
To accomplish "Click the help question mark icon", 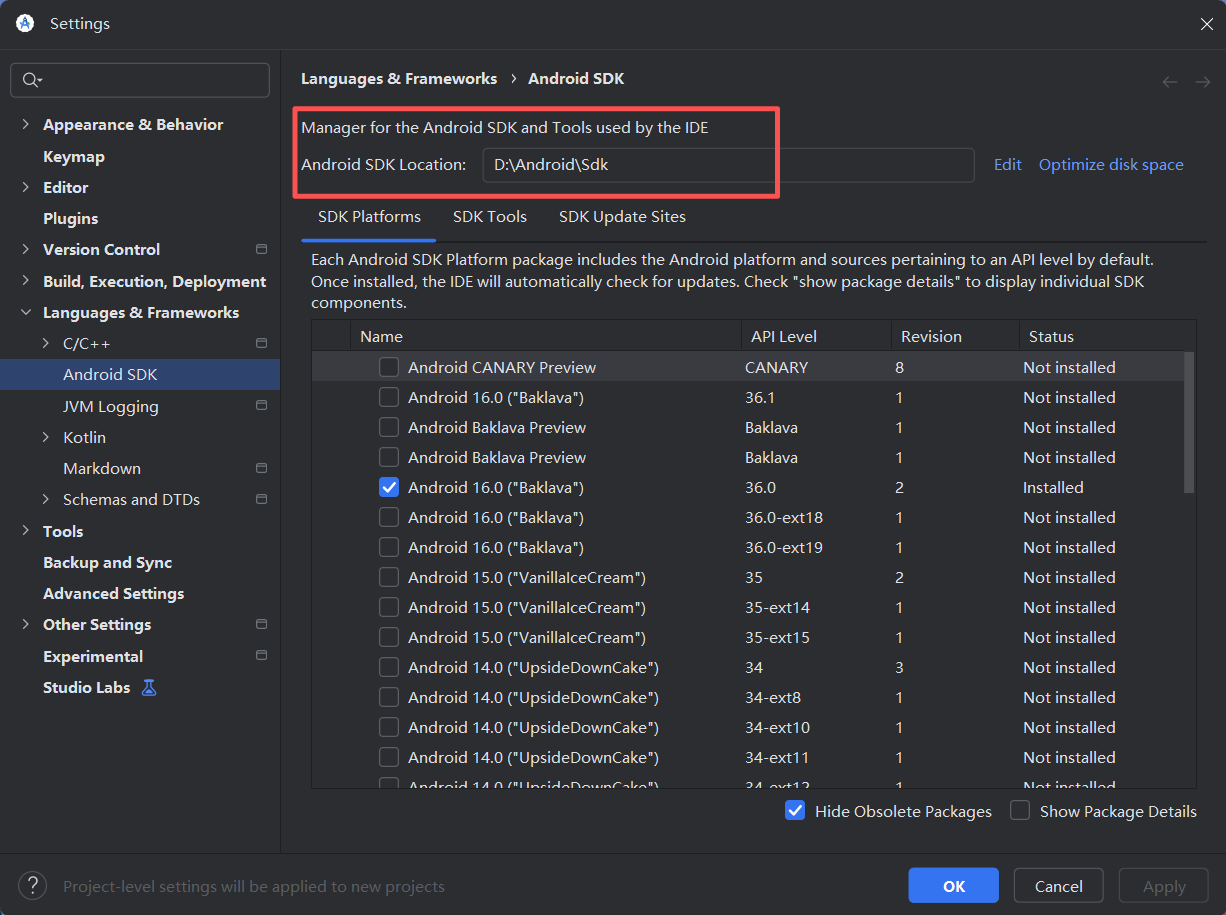I will pos(32,885).
